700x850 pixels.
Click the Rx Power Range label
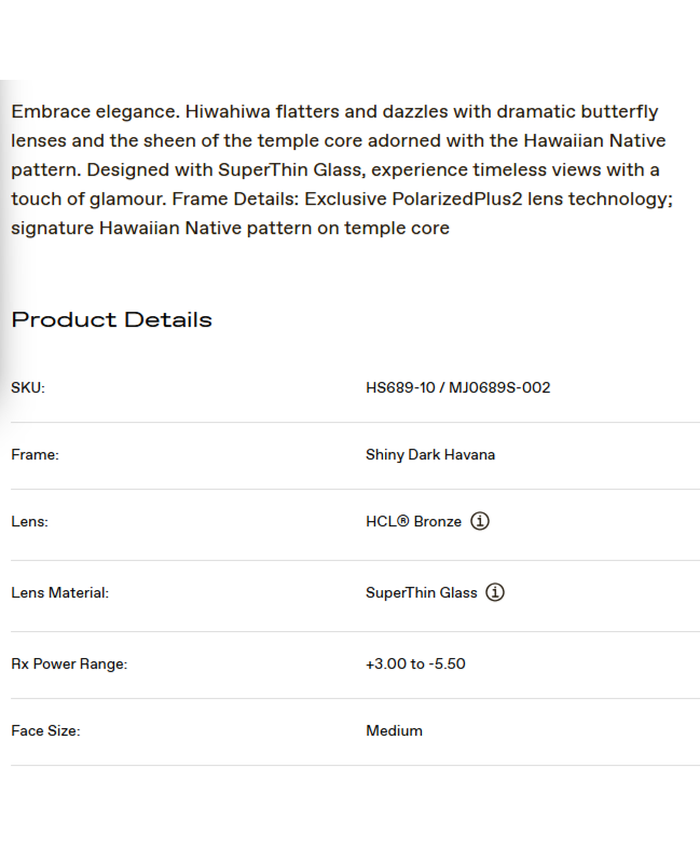point(69,664)
